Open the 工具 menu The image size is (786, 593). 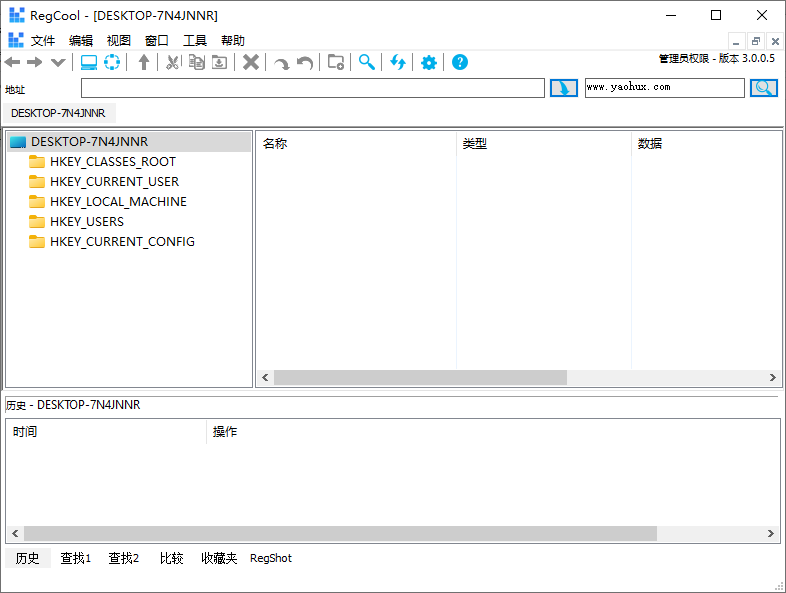(x=195, y=41)
